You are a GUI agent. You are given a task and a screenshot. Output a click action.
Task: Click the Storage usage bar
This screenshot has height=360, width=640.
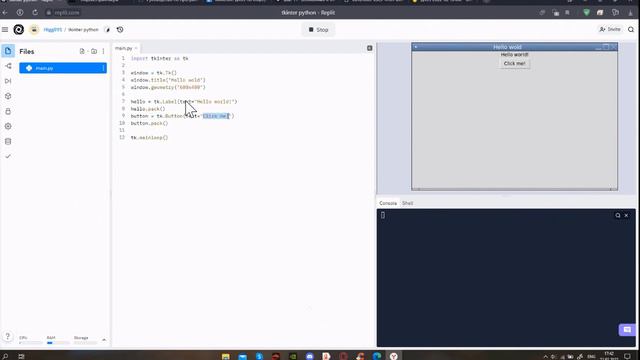(x=85, y=343)
